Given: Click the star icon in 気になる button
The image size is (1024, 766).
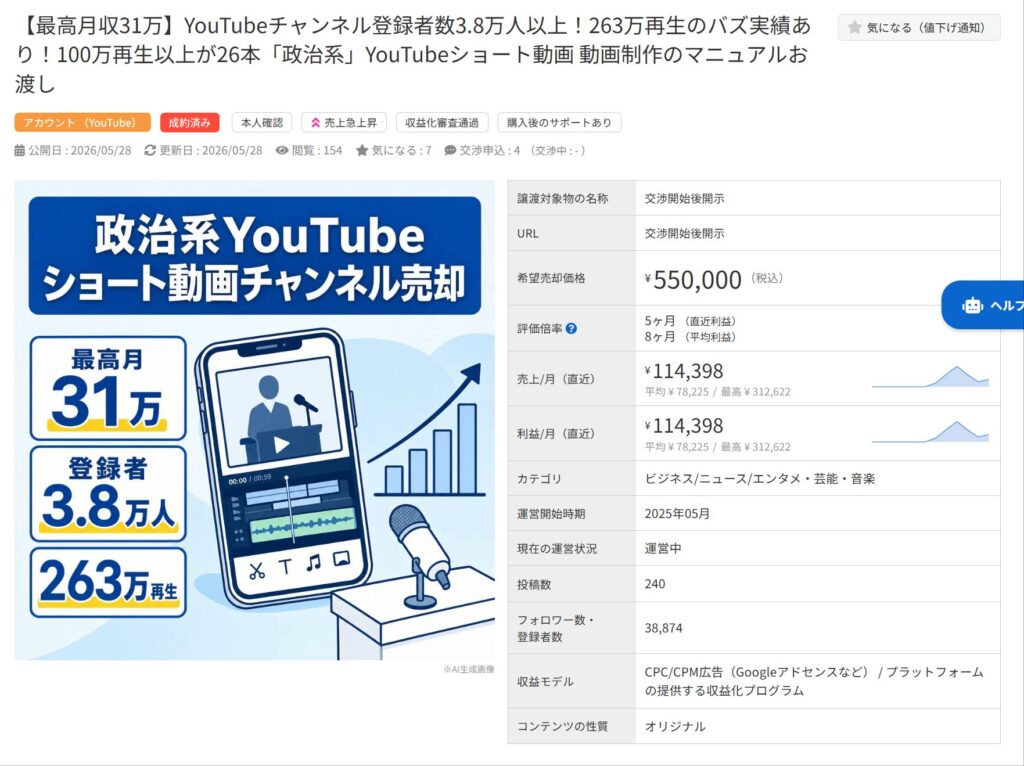Looking at the screenshot, I should click(854, 27).
